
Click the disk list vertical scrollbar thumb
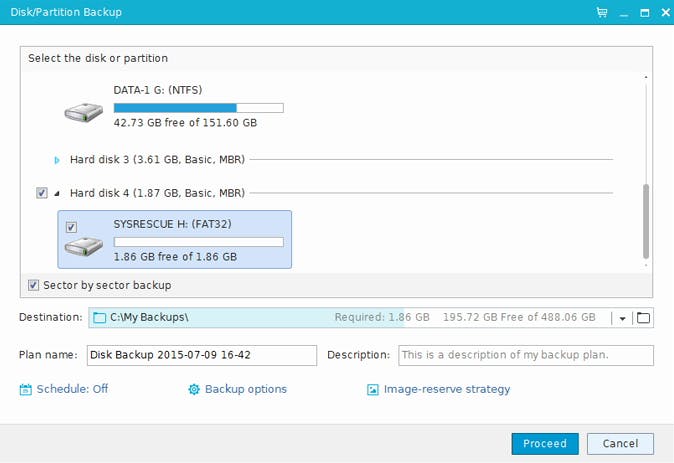[646, 221]
